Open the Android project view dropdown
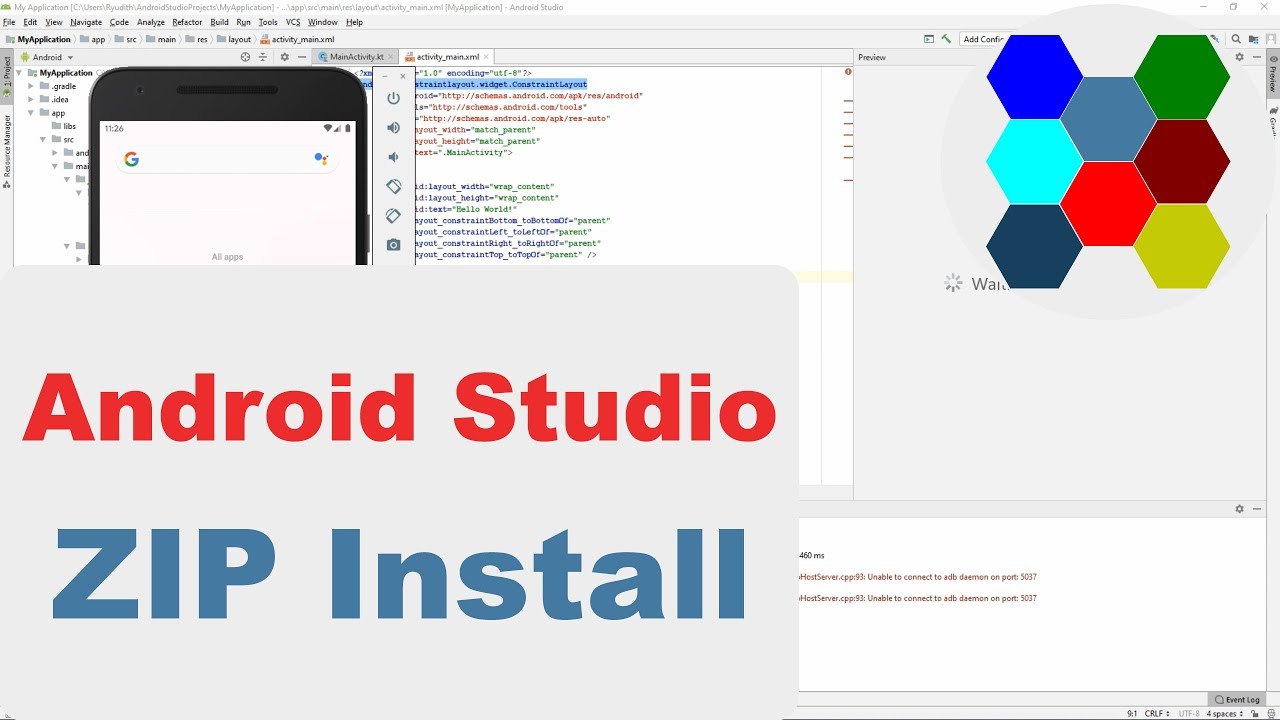 [47, 57]
